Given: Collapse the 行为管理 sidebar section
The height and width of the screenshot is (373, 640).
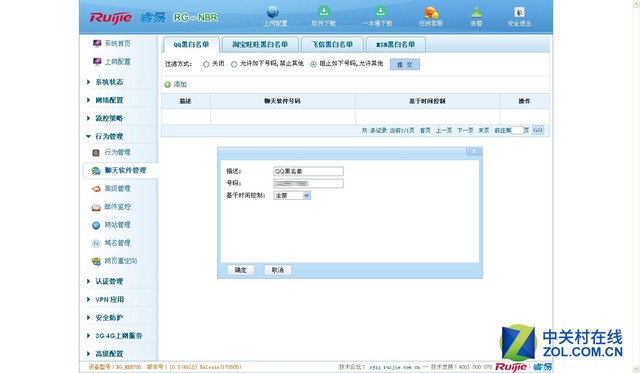Looking at the screenshot, I should click(109, 136).
